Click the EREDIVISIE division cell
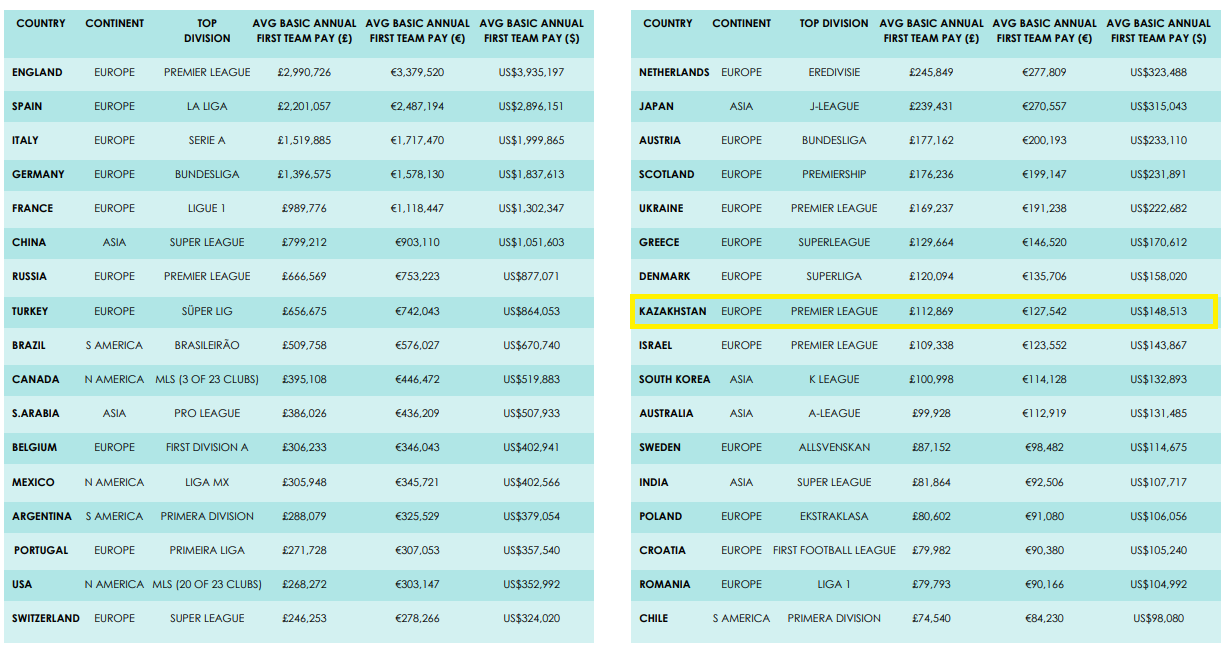This screenshot has height=651, width=1227. pyautogui.click(x=834, y=72)
